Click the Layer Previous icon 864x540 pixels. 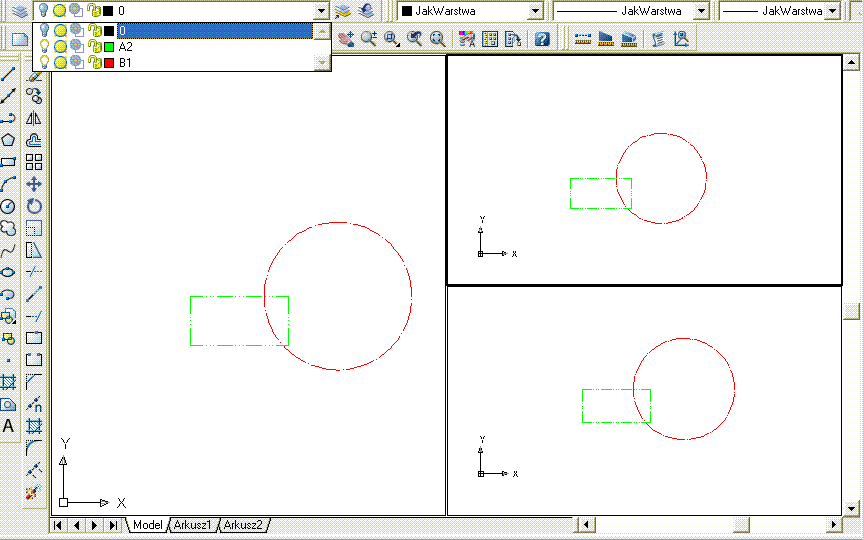click(x=366, y=10)
